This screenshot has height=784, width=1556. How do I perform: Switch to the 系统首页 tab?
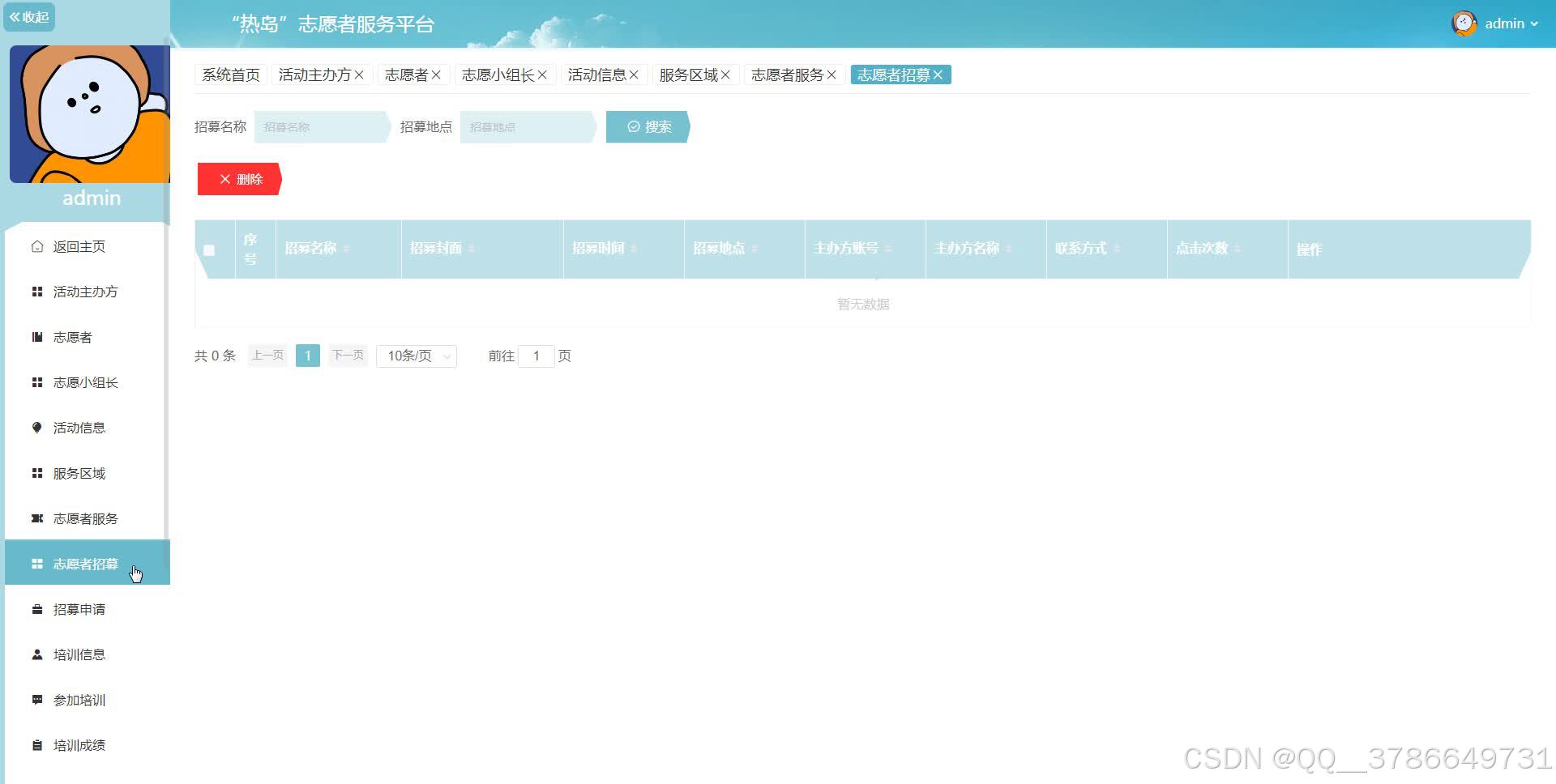click(x=230, y=75)
